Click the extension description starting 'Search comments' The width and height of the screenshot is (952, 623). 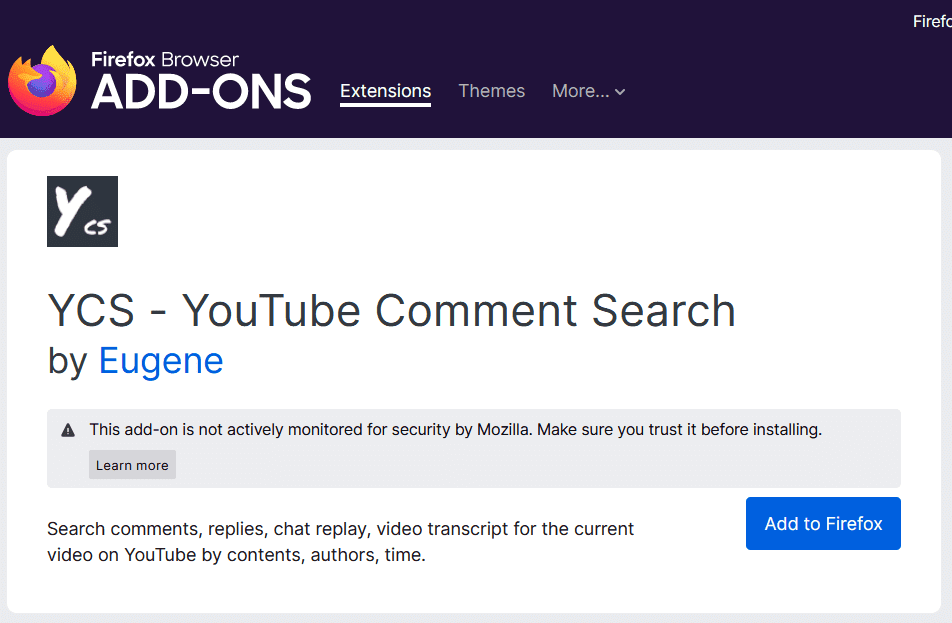[340, 528]
